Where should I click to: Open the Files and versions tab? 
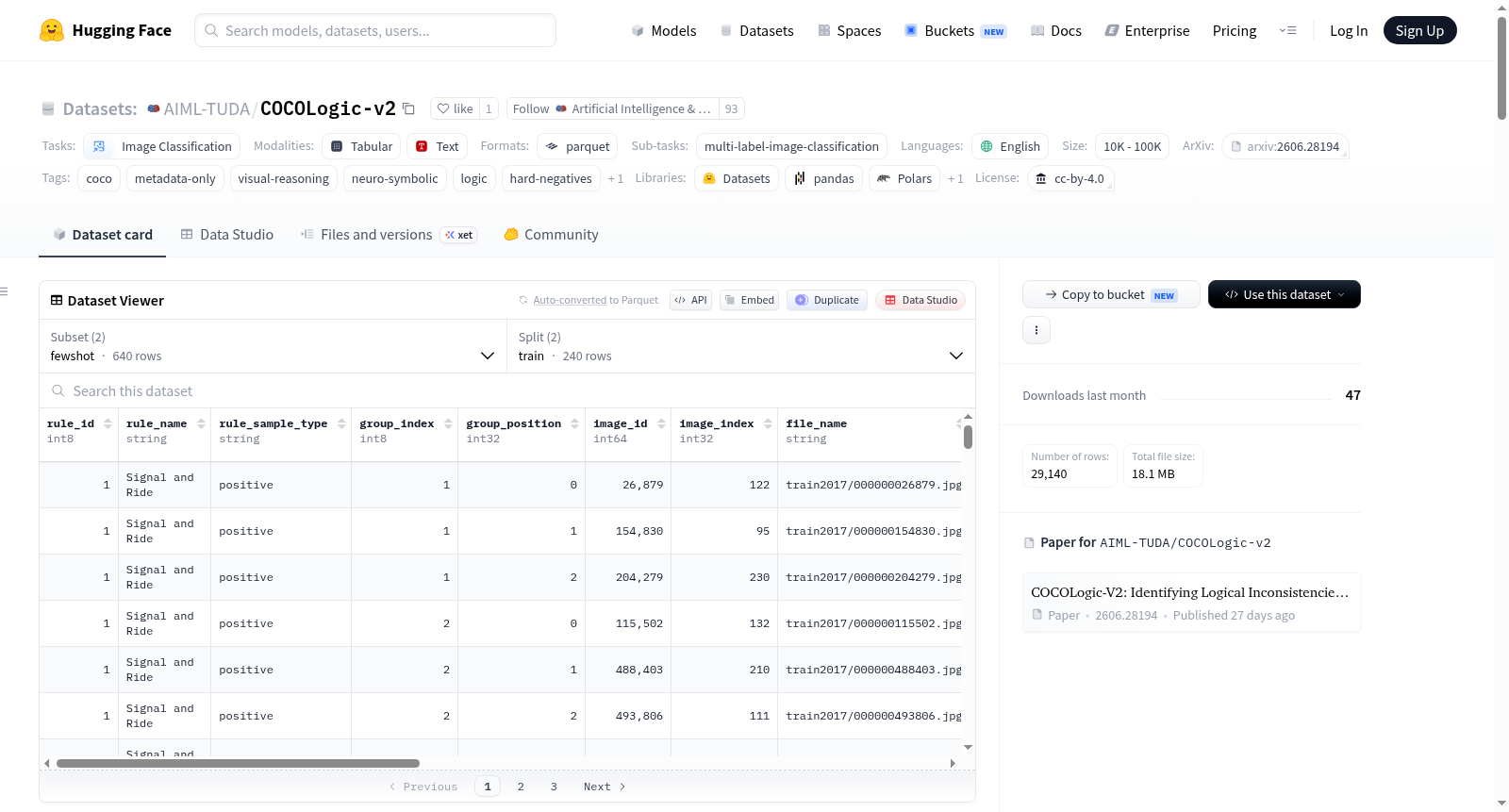coord(388,235)
